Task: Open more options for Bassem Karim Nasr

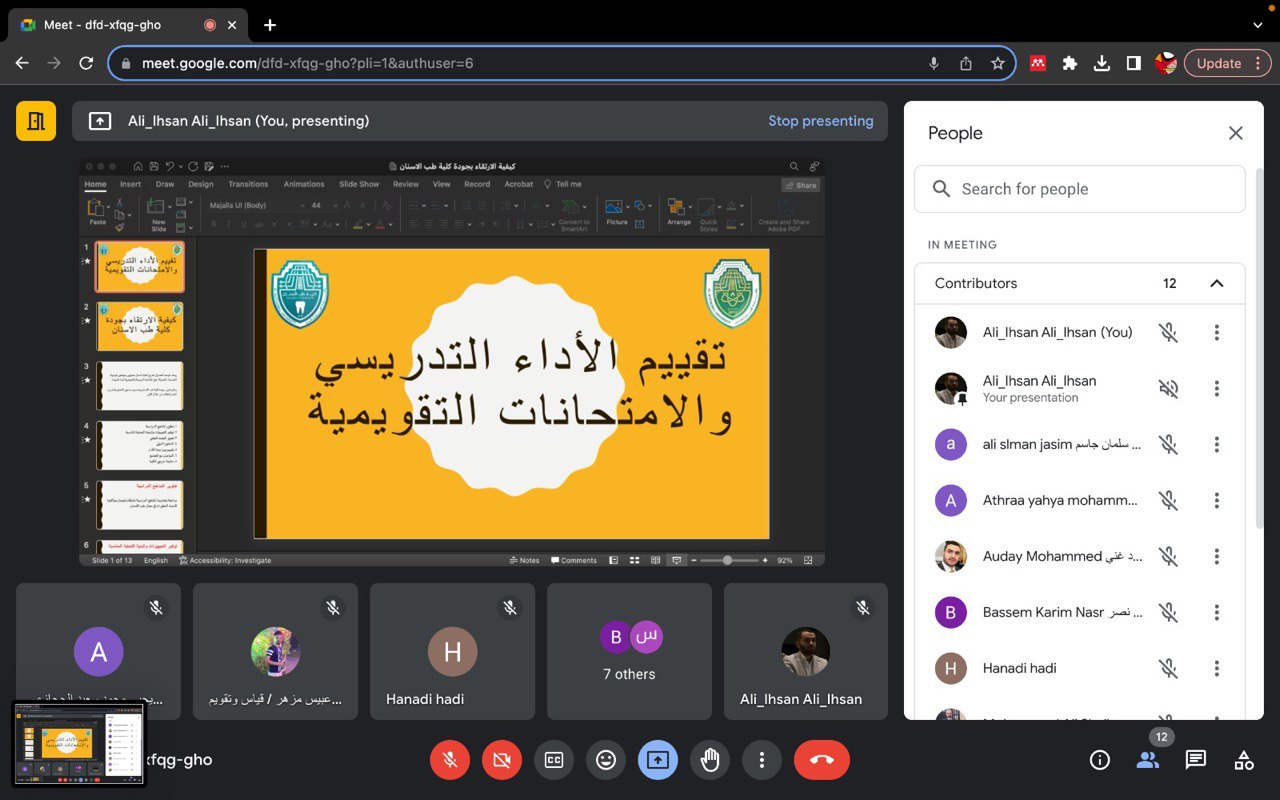Action: coord(1217,612)
